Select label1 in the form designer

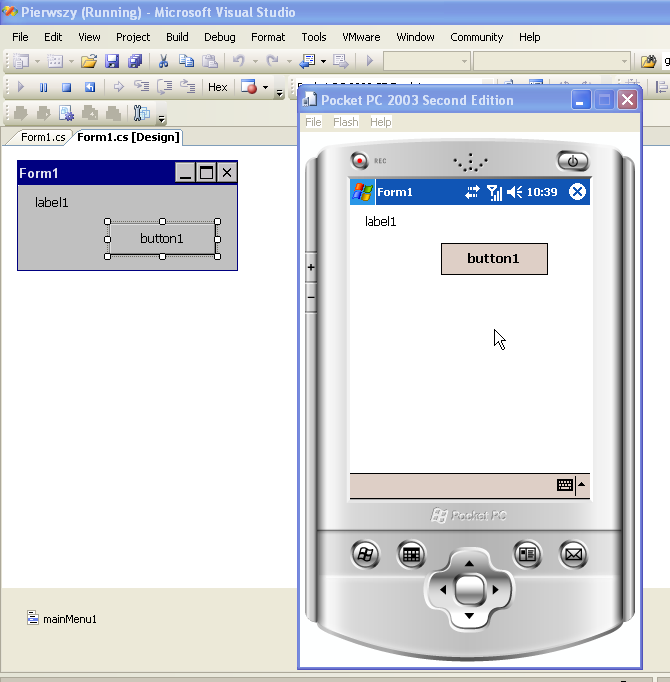pyautogui.click(x=52, y=203)
